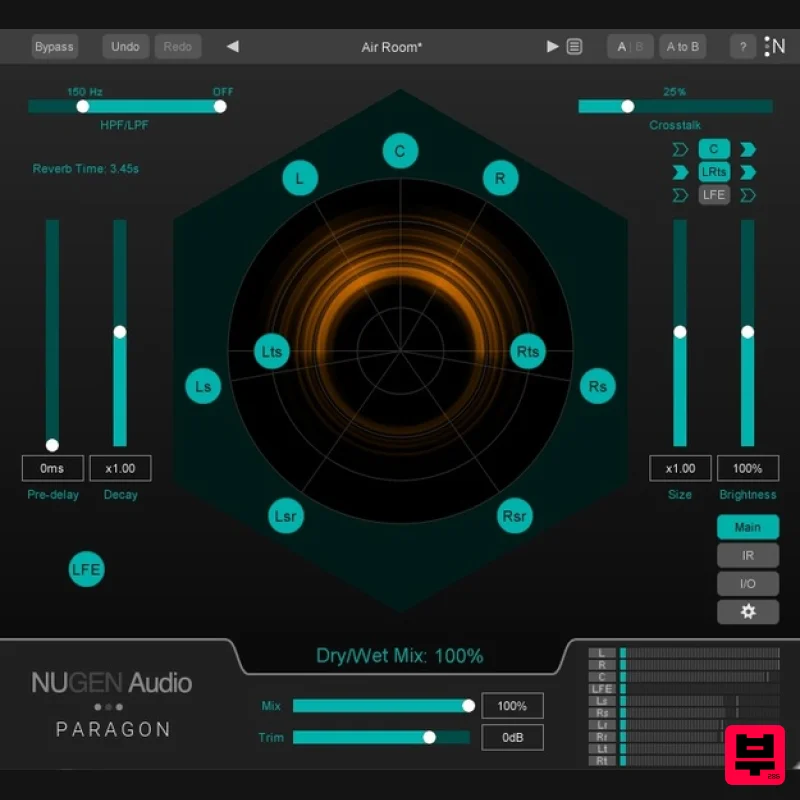
Task: Click the left chevron beside LFE crosstalk
Action: (680, 195)
